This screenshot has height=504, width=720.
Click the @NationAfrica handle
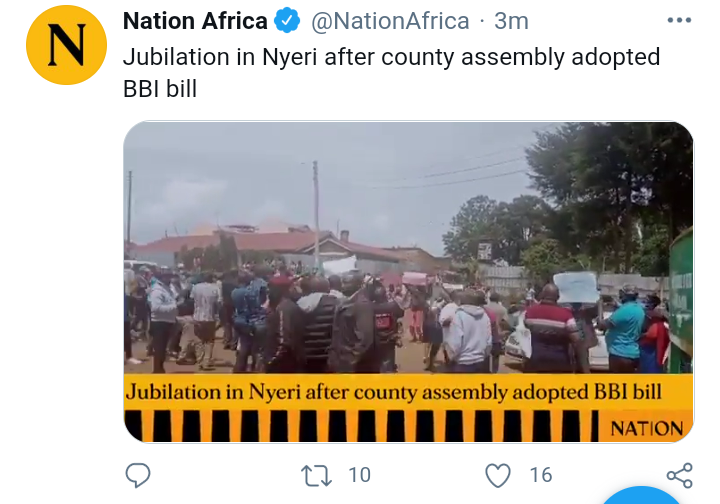pos(390,21)
